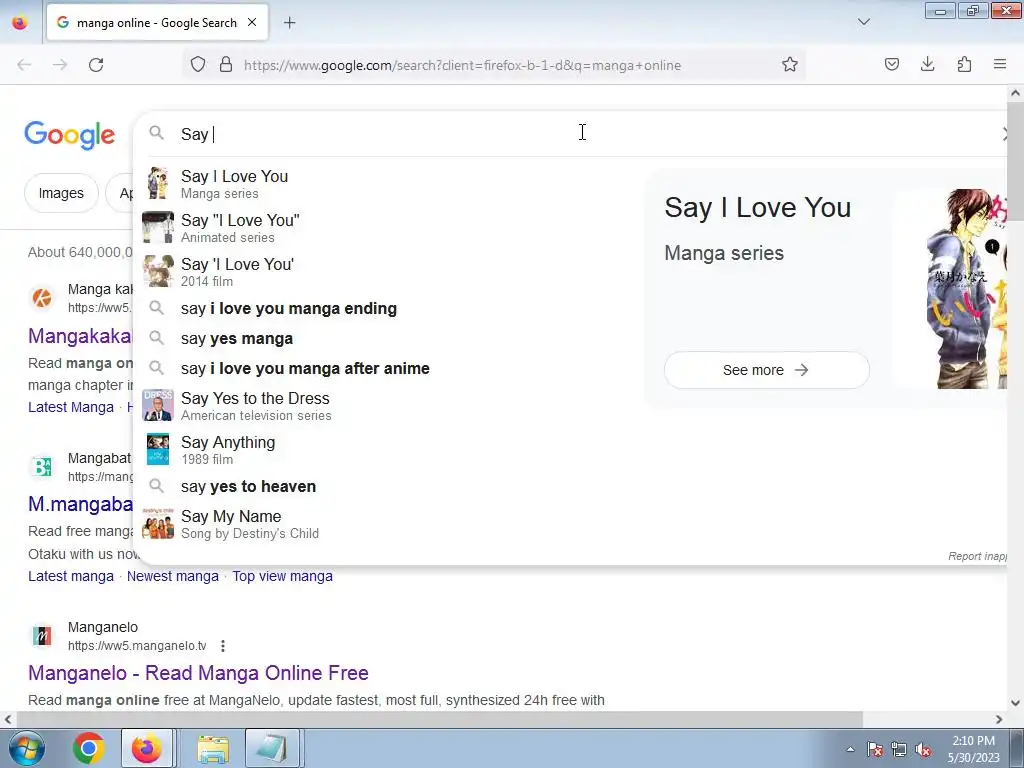The width and height of the screenshot is (1024, 768).
Task: Click the manga cover image in preview panel
Action: point(967,289)
